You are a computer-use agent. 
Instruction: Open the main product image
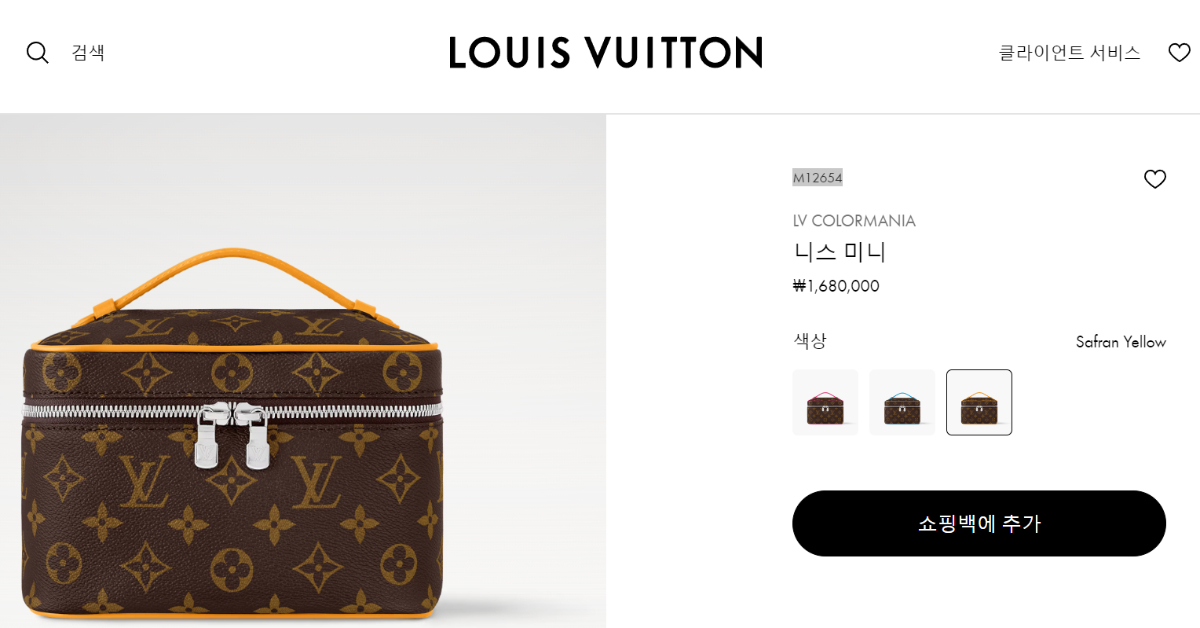[x=303, y=371]
